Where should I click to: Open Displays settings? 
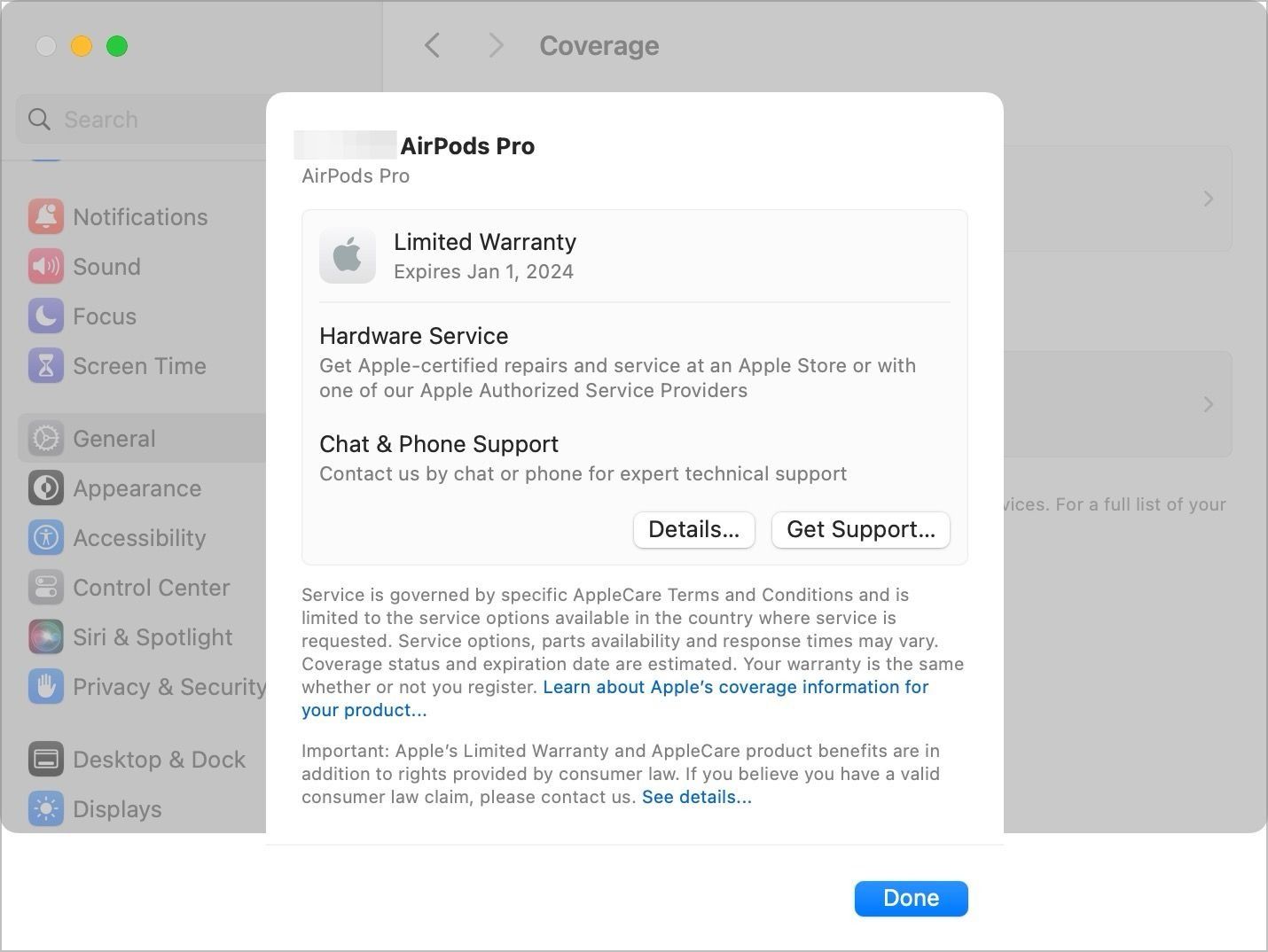(x=116, y=808)
